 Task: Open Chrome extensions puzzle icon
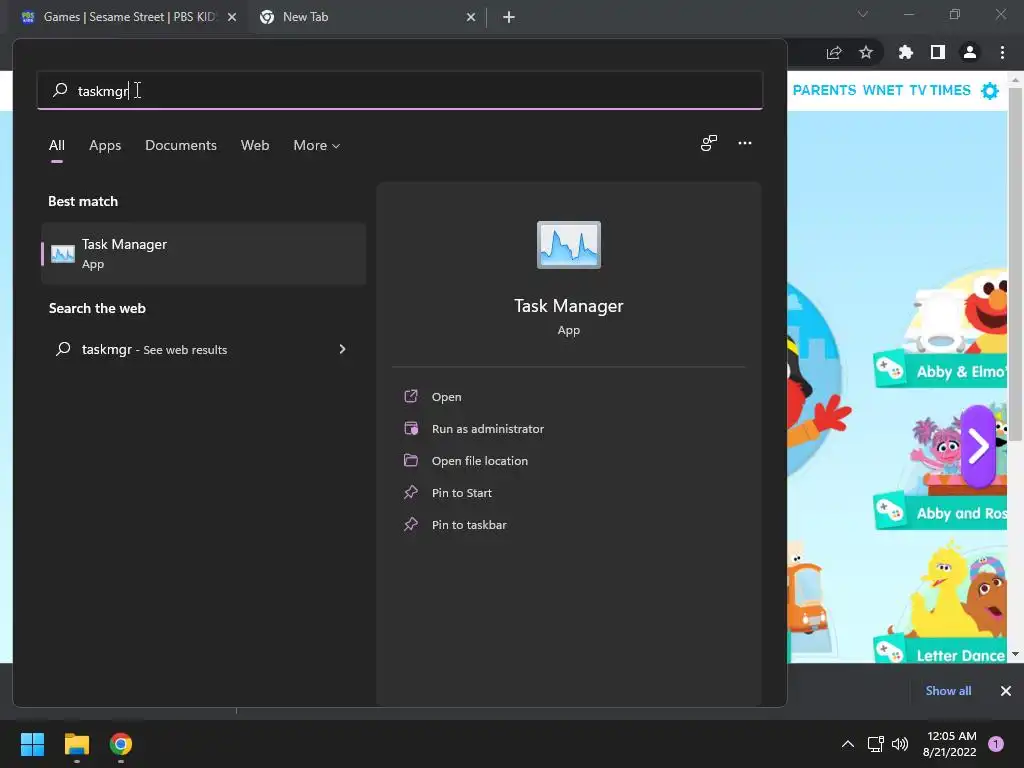[905, 52]
